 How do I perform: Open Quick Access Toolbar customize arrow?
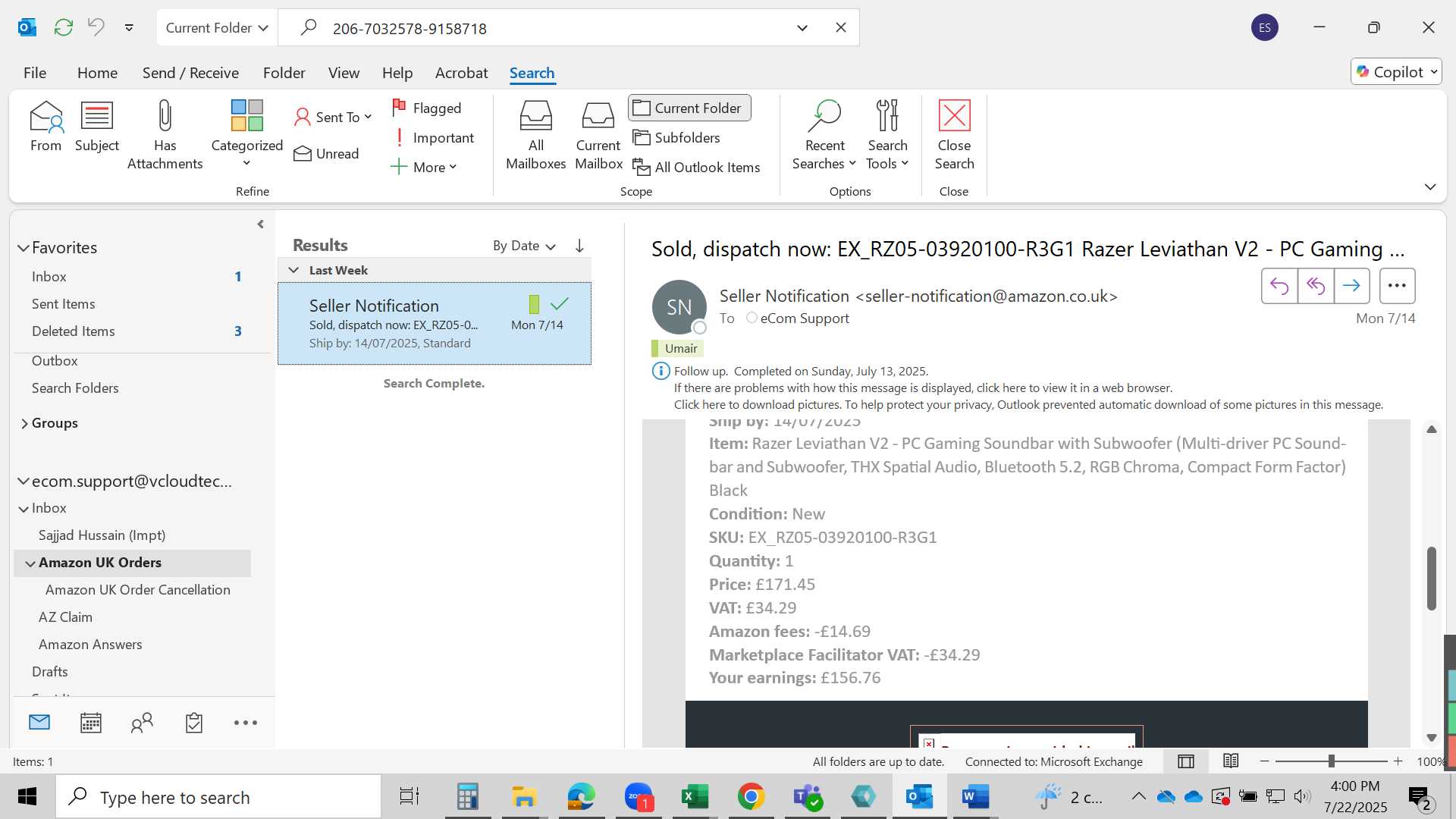pos(130,28)
